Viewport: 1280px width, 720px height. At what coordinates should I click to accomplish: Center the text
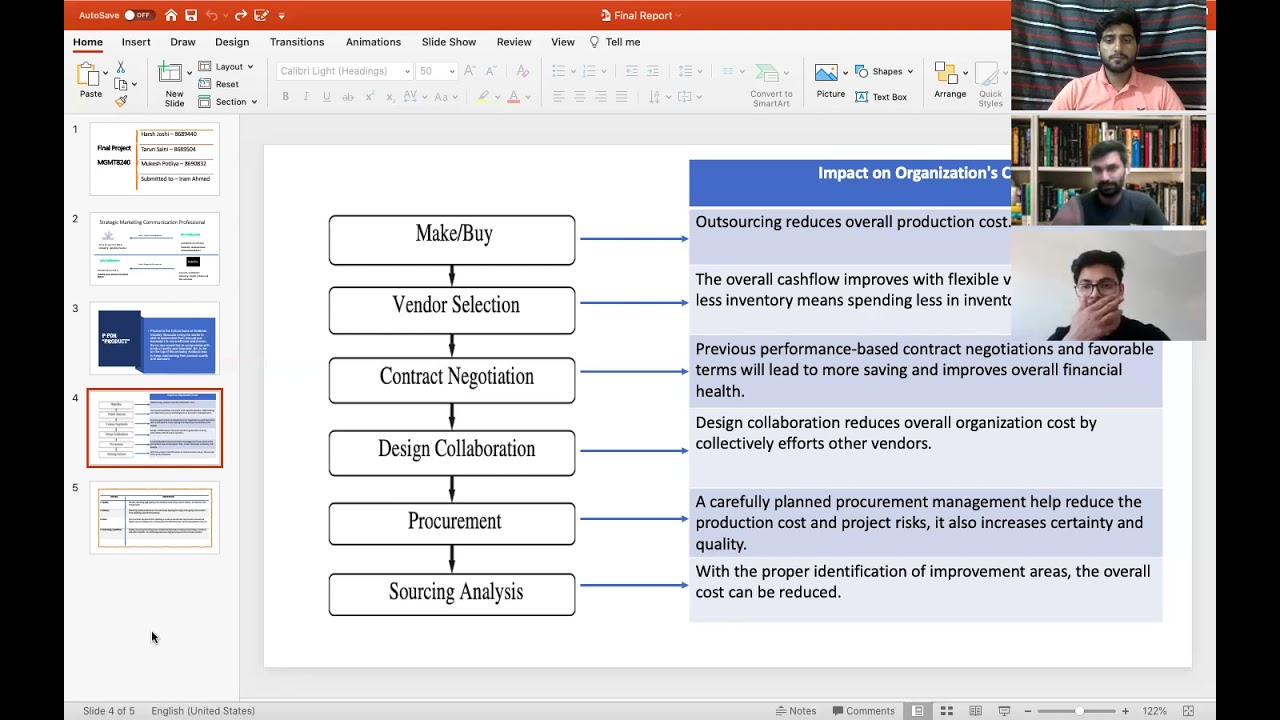tap(580, 97)
